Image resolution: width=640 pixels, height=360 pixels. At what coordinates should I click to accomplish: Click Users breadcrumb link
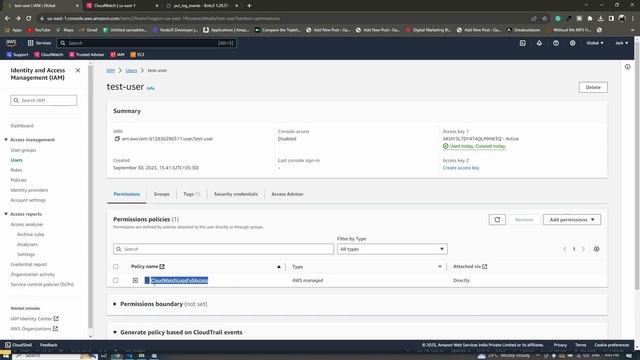pos(131,70)
